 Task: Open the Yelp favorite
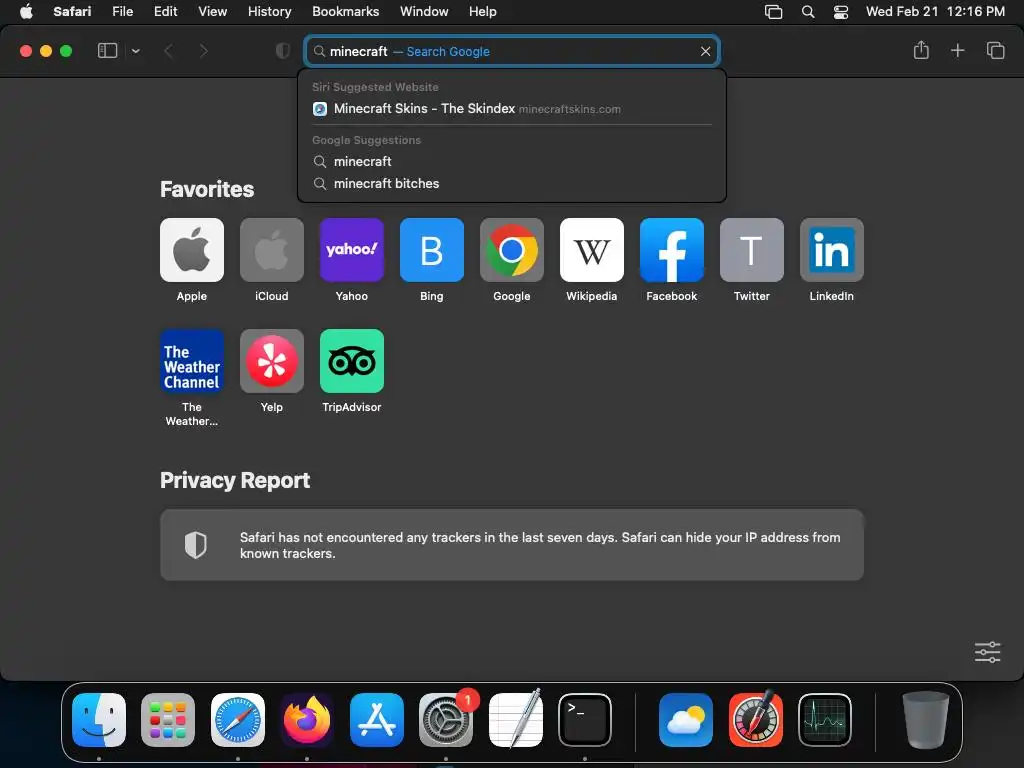[272, 361]
